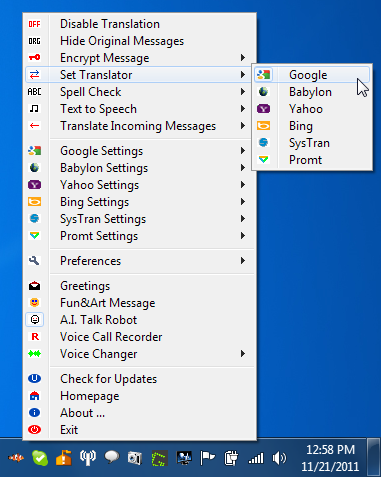
Task: Click the red key Encrypt Message icon
Action: (34, 58)
